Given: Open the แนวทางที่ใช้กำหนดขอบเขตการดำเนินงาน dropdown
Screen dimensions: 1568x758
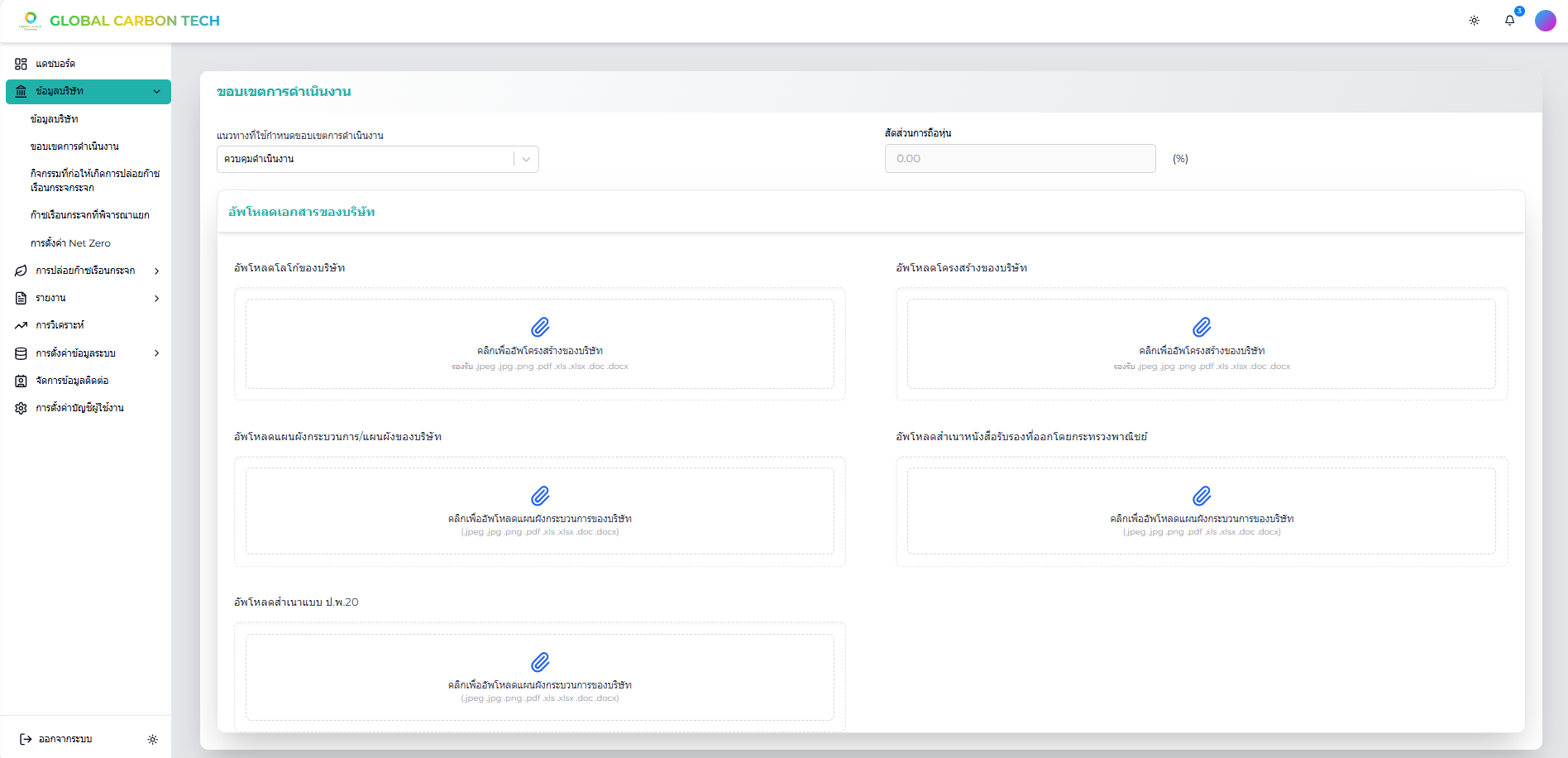Looking at the screenshot, I should (377, 159).
